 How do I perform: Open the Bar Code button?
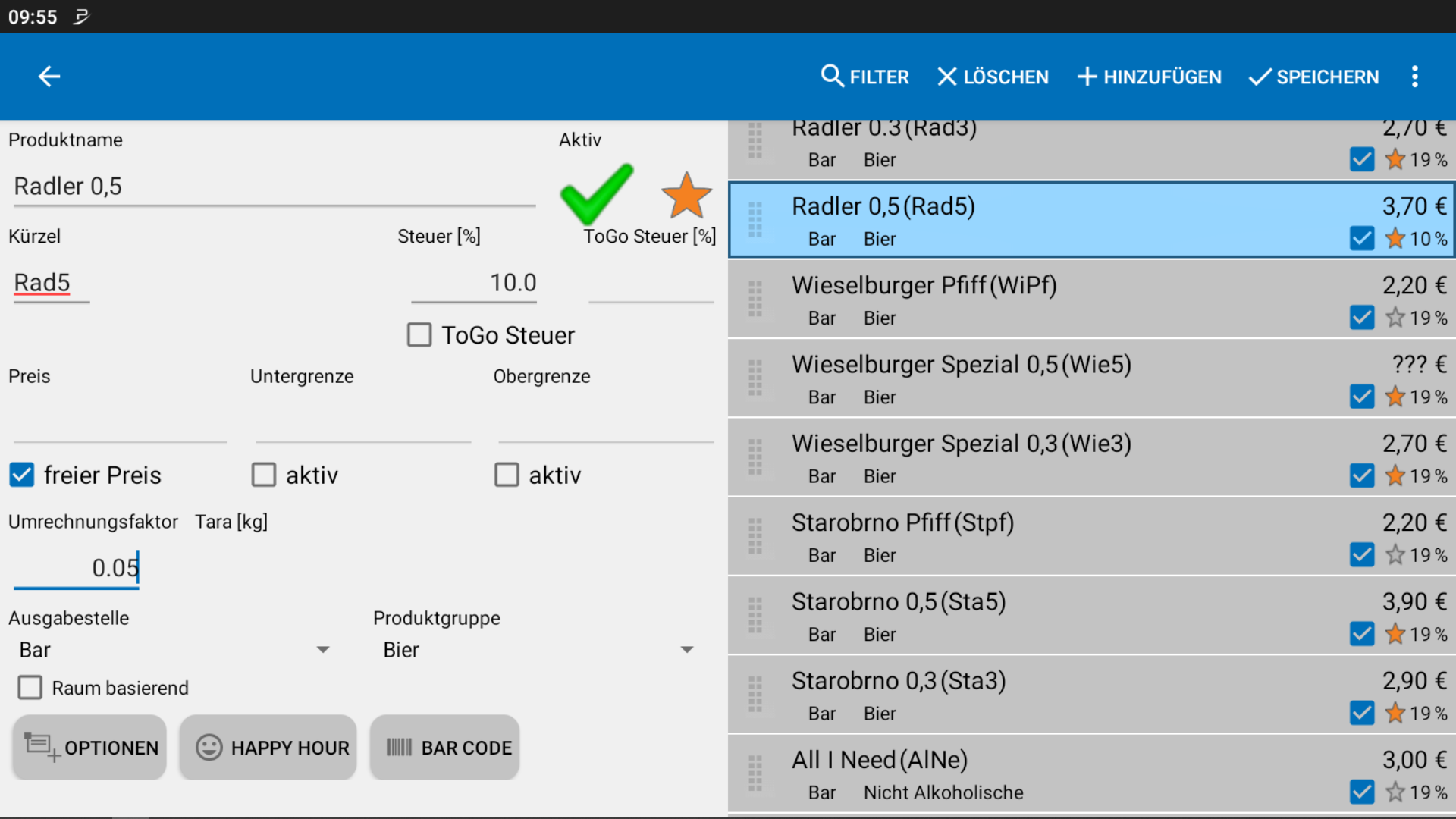coord(445,748)
